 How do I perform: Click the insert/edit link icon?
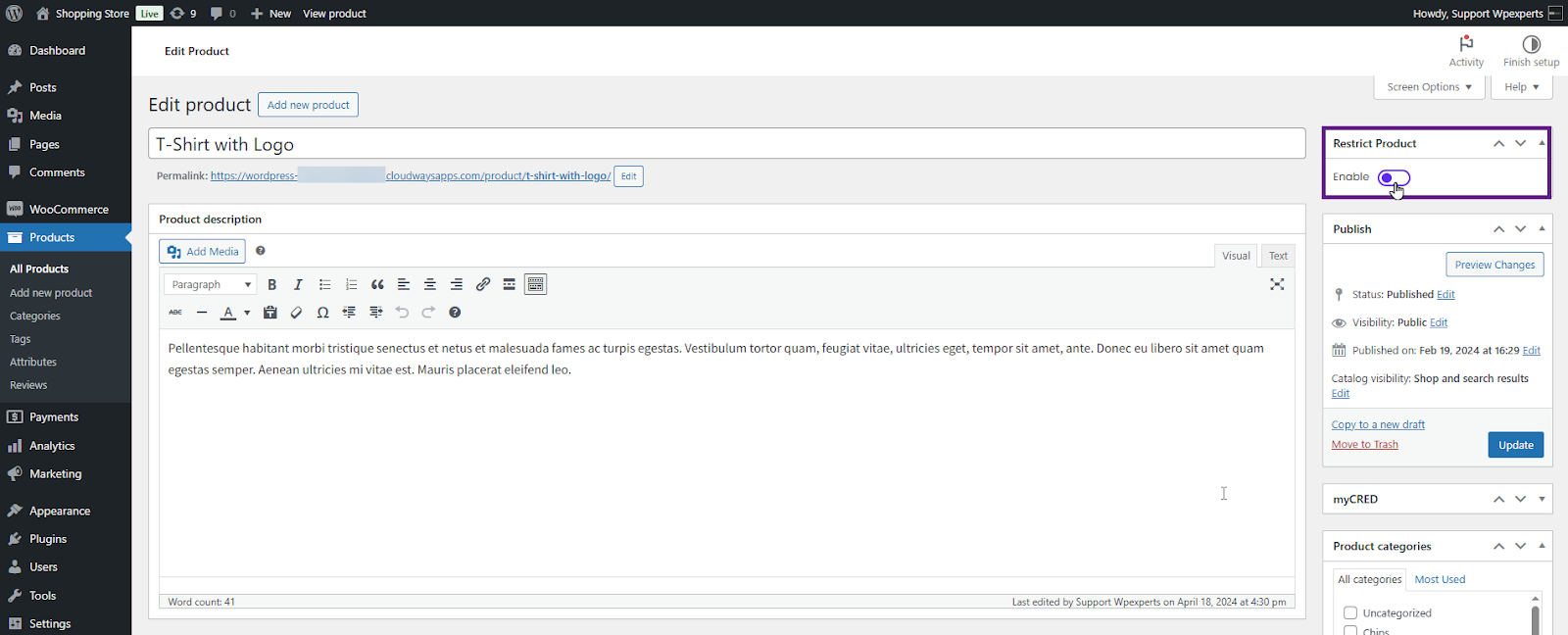[483, 284]
